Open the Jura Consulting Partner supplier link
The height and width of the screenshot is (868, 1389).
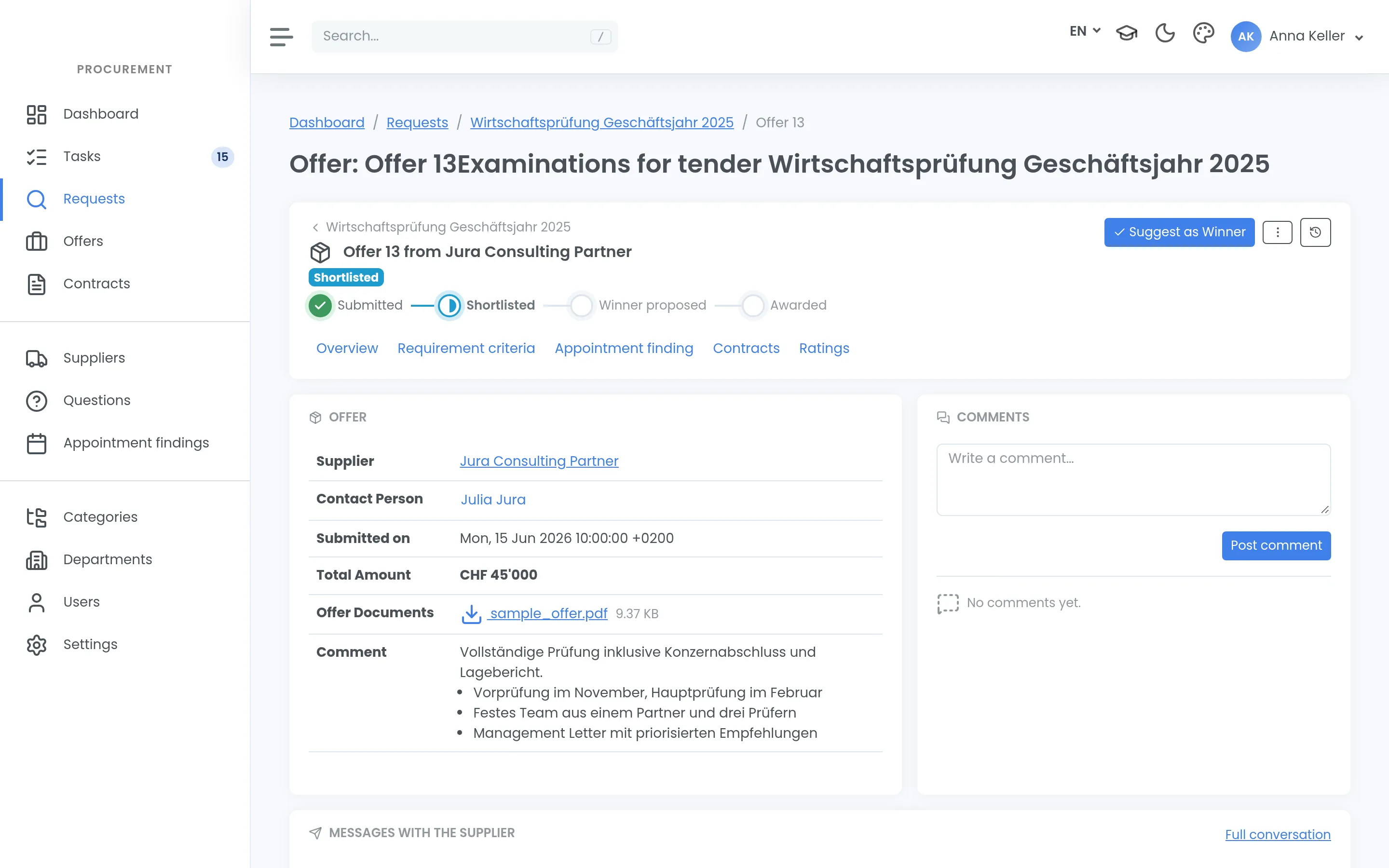(539, 461)
